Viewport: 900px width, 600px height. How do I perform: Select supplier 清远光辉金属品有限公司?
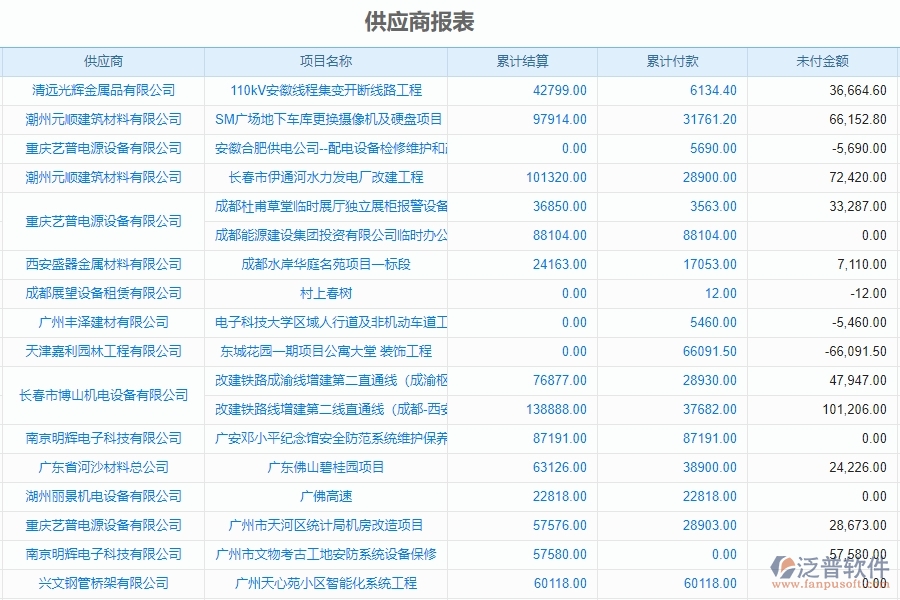point(102,89)
